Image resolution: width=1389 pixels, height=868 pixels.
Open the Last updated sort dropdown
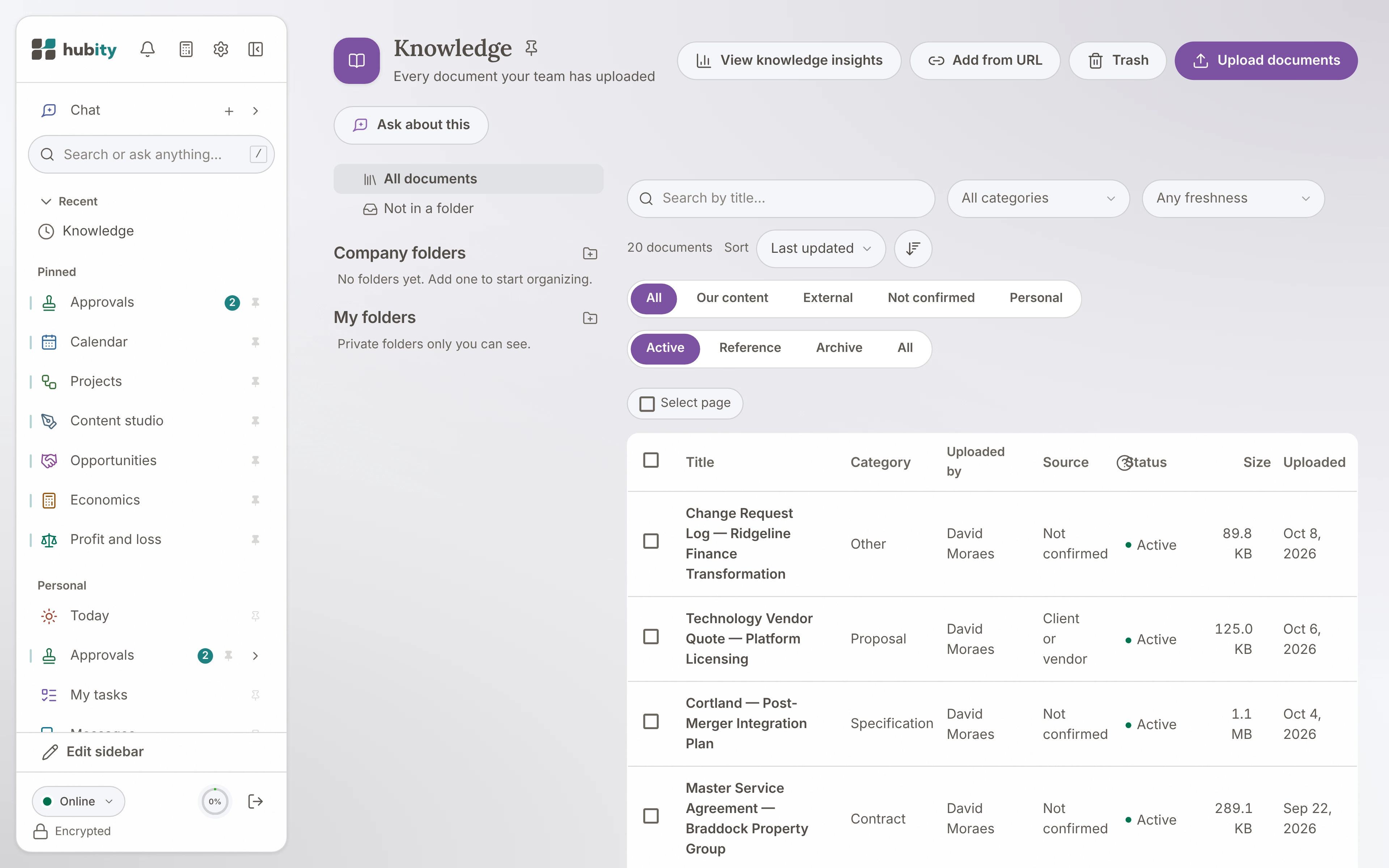point(821,248)
